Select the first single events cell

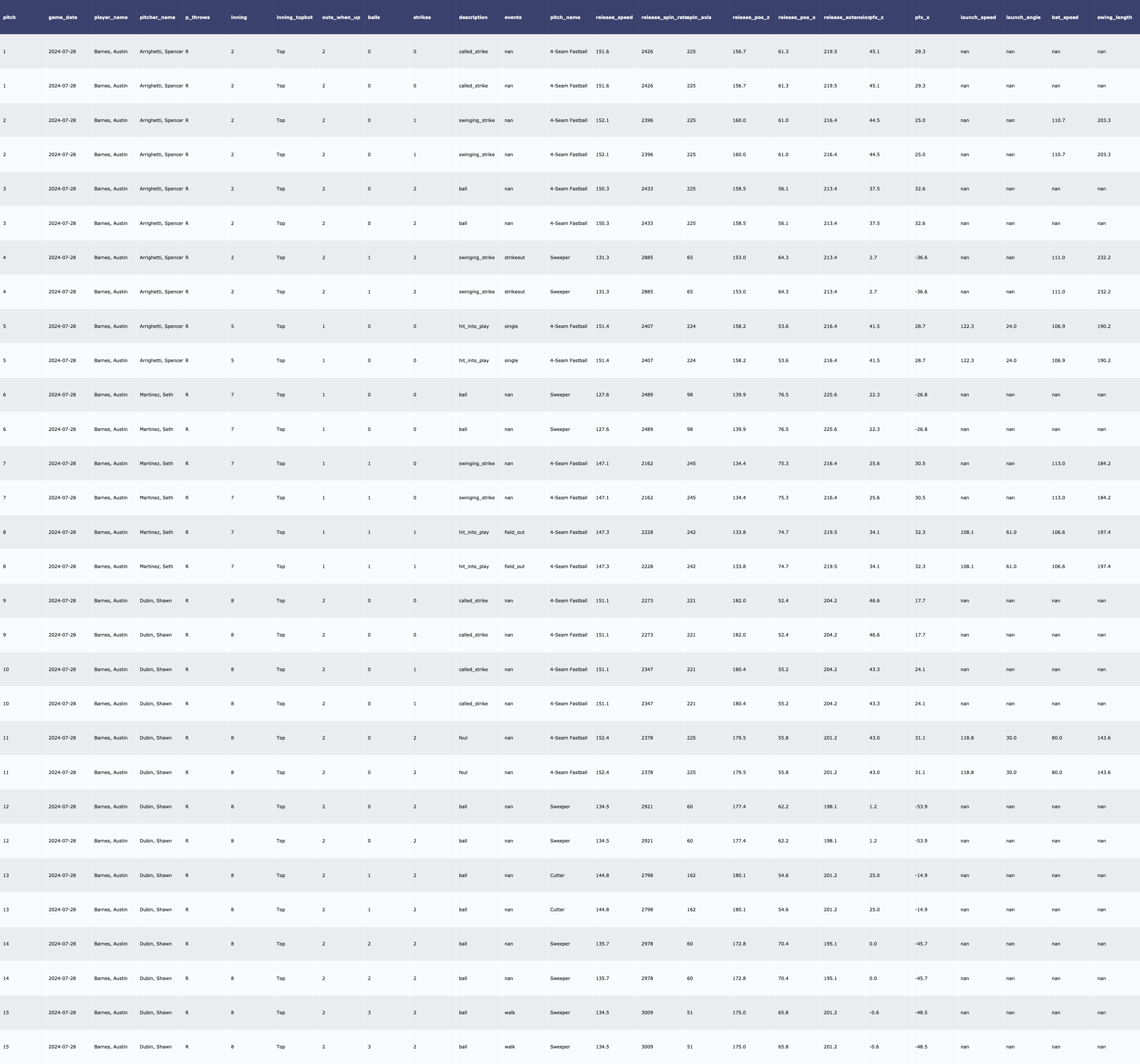pos(511,326)
